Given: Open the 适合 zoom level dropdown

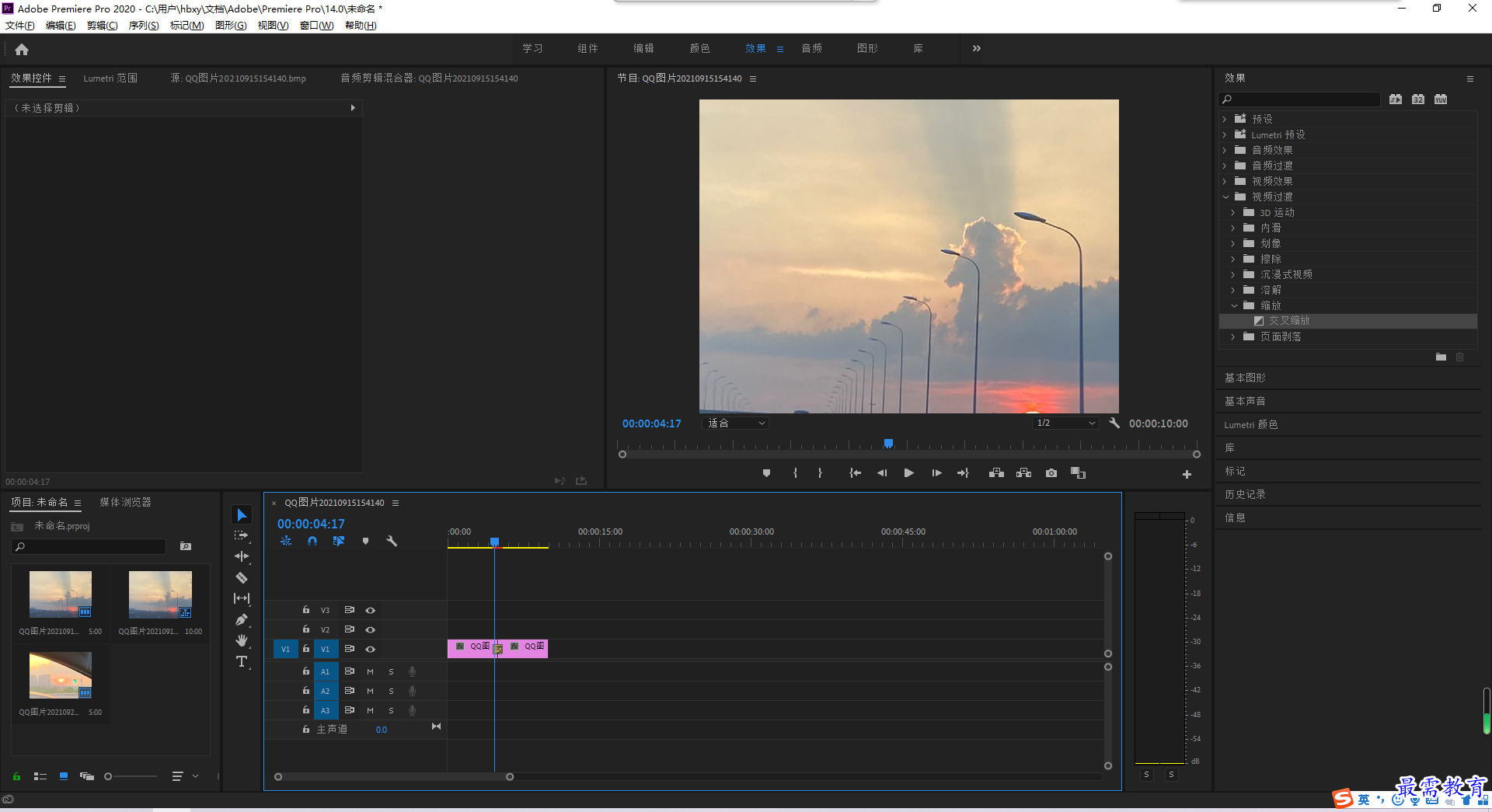Looking at the screenshot, I should coord(736,423).
